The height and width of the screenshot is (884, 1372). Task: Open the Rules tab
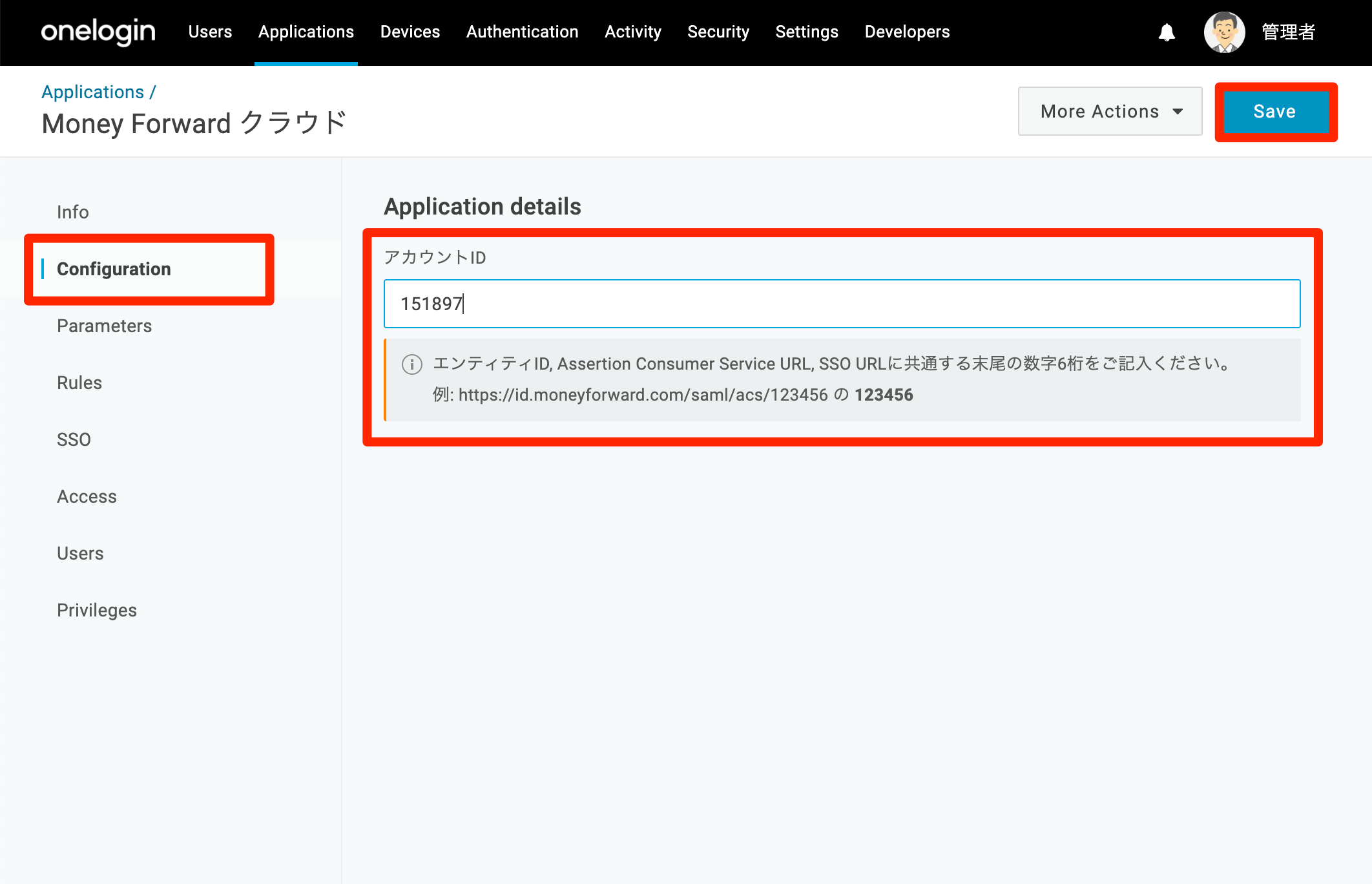point(79,383)
